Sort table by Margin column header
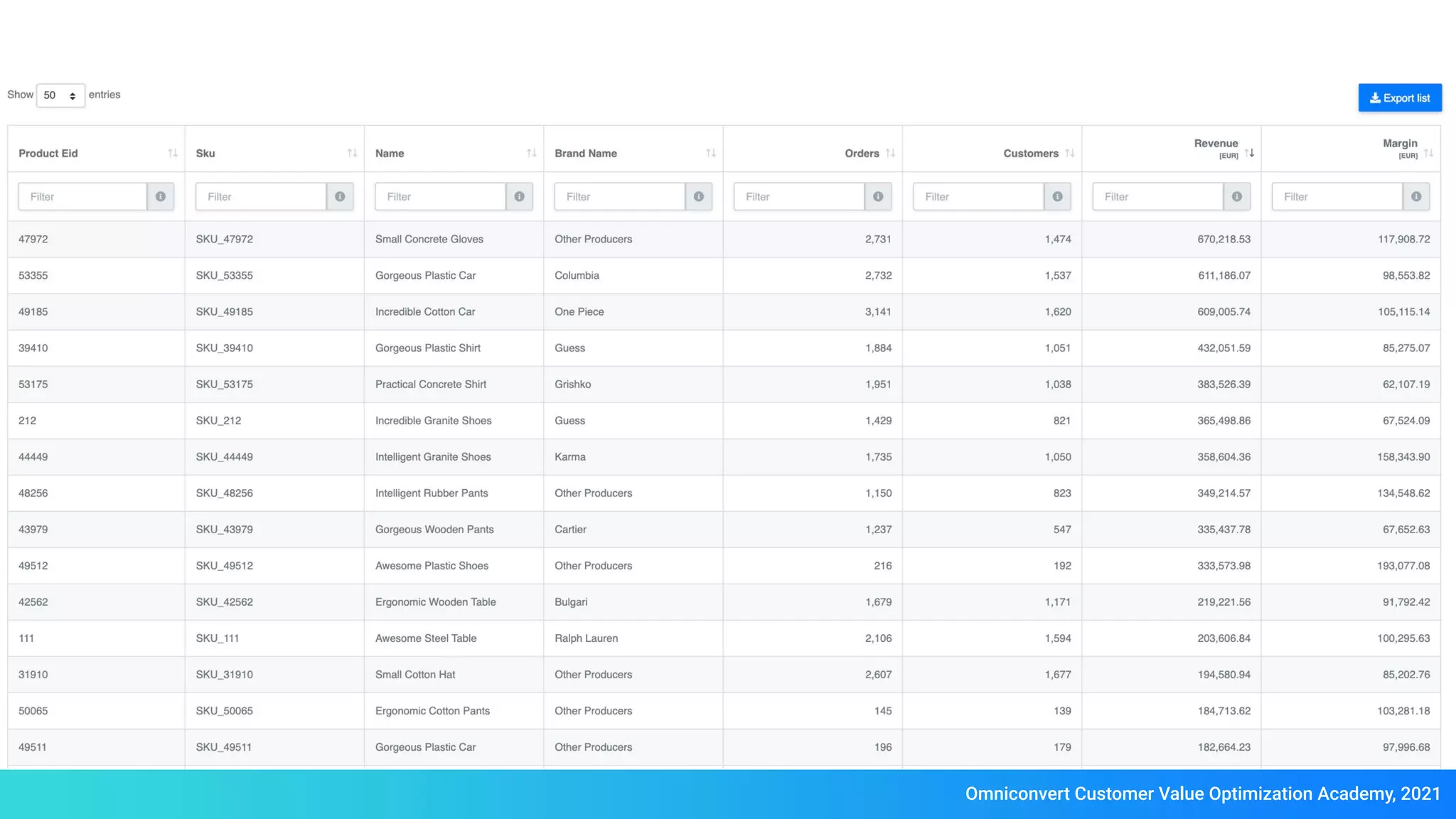 [x=1399, y=144]
